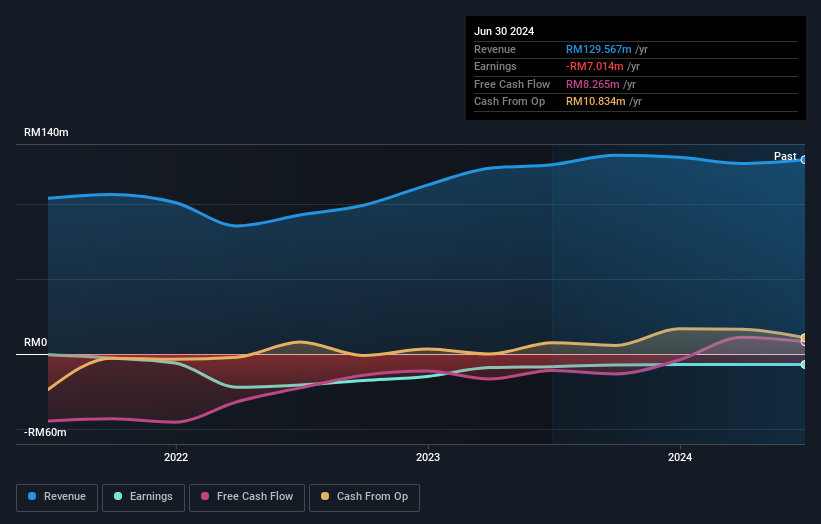Click the Past label on chart
Screen dimensions: 821x524
(x=785, y=156)
